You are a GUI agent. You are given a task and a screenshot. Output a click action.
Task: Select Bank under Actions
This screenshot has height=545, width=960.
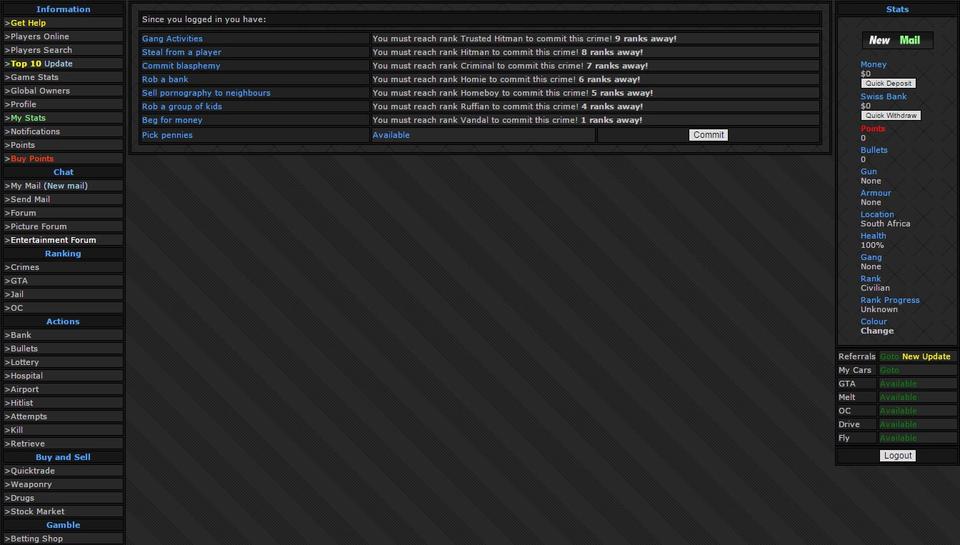[21, 336]
